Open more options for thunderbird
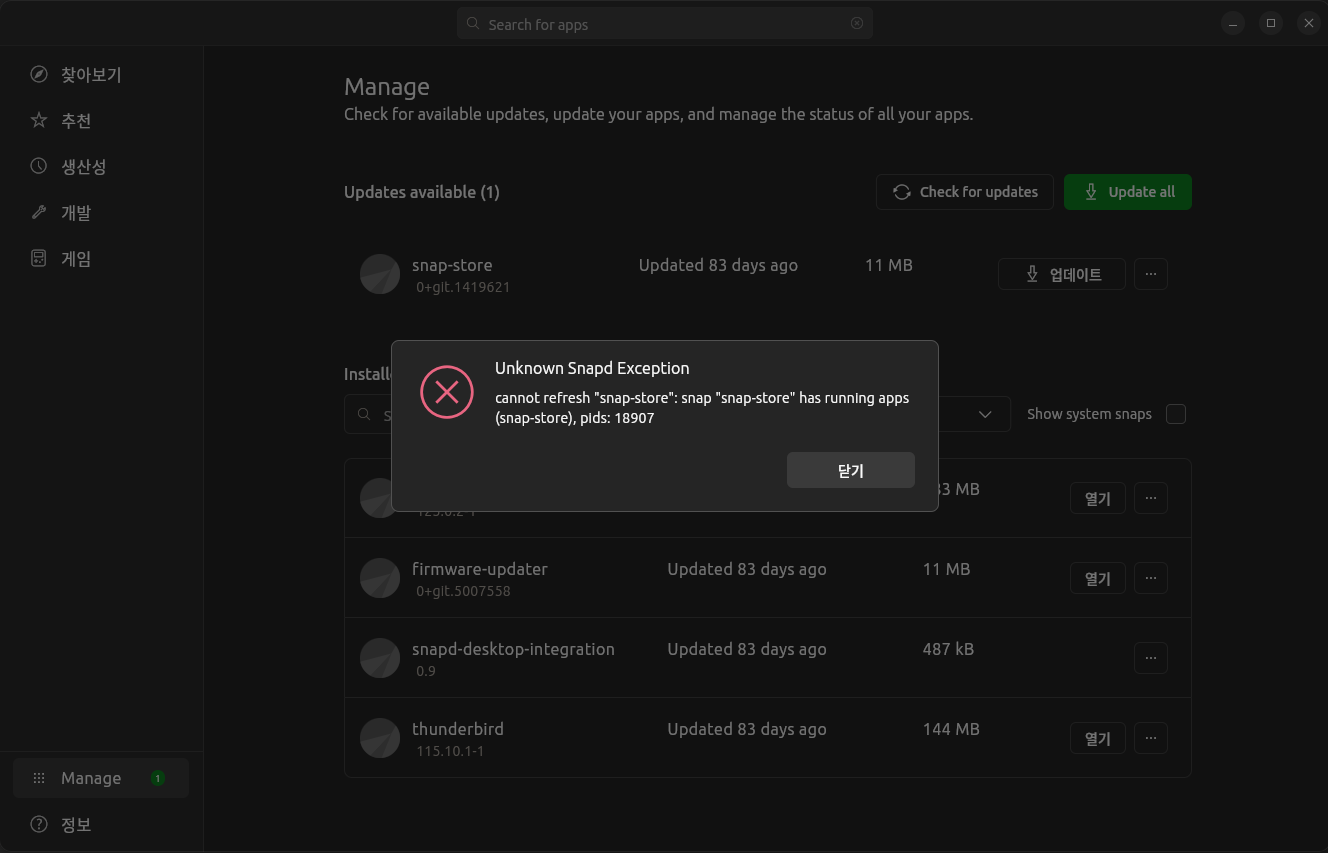Image resolution: width=1328 pixels, height=853 pixels. click(1151, 738)
